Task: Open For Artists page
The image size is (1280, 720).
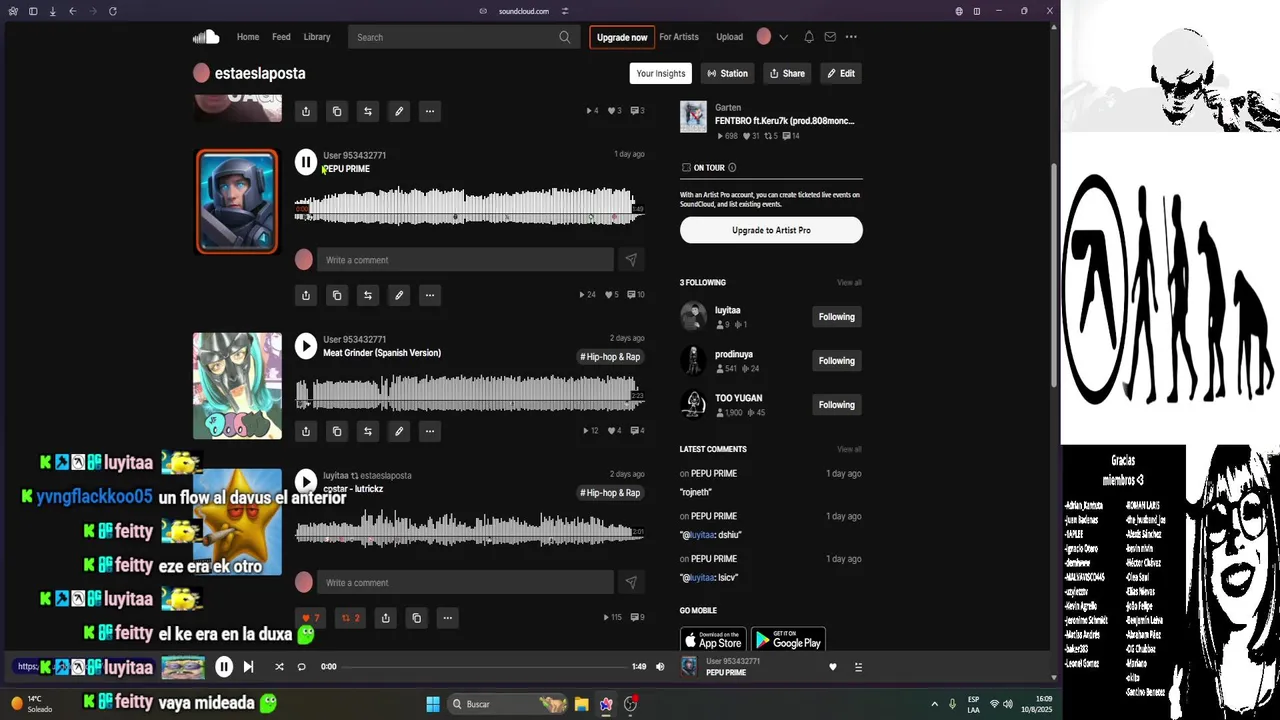Action: 679,37
